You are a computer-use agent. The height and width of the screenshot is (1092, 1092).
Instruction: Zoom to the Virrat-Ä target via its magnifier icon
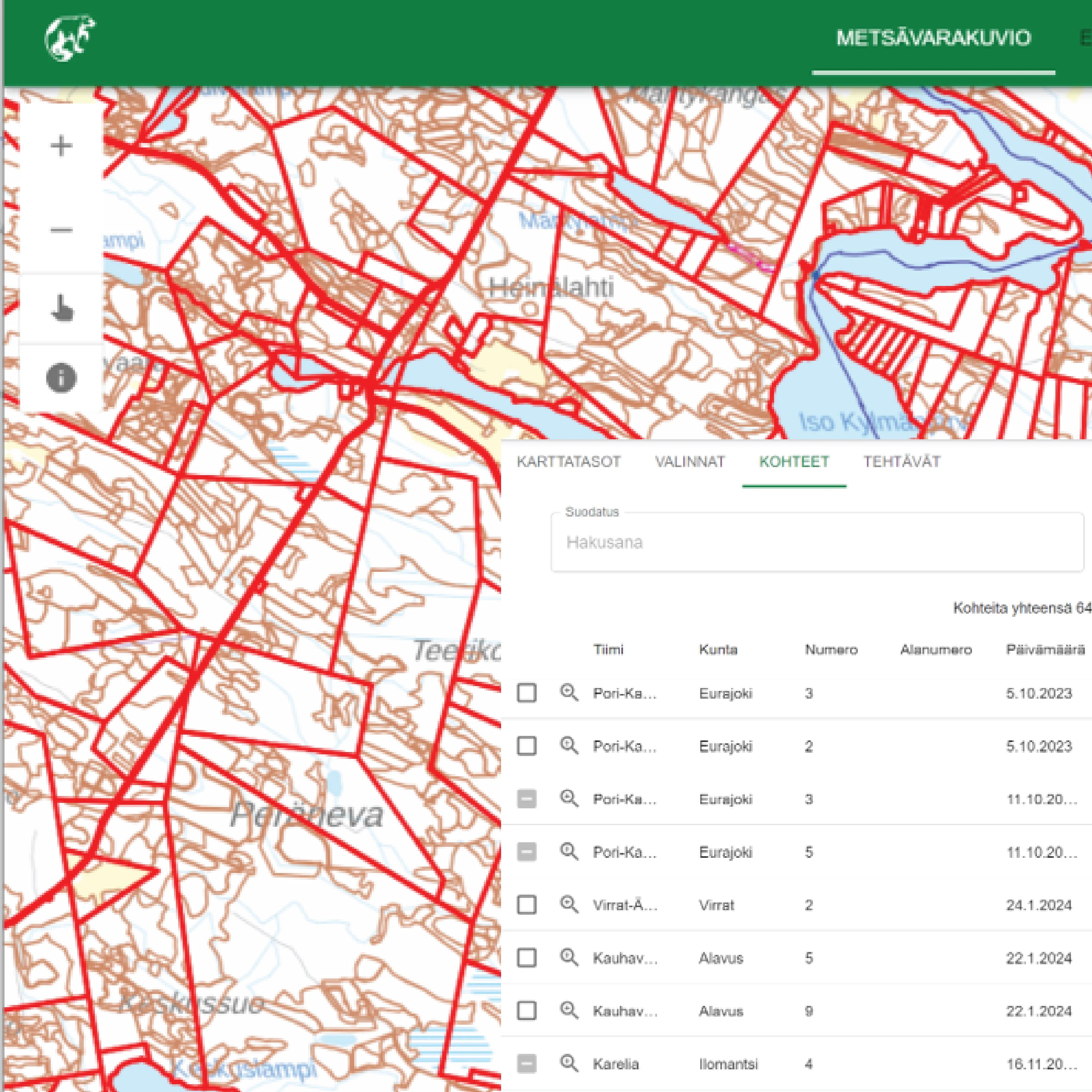coord(570,905)
